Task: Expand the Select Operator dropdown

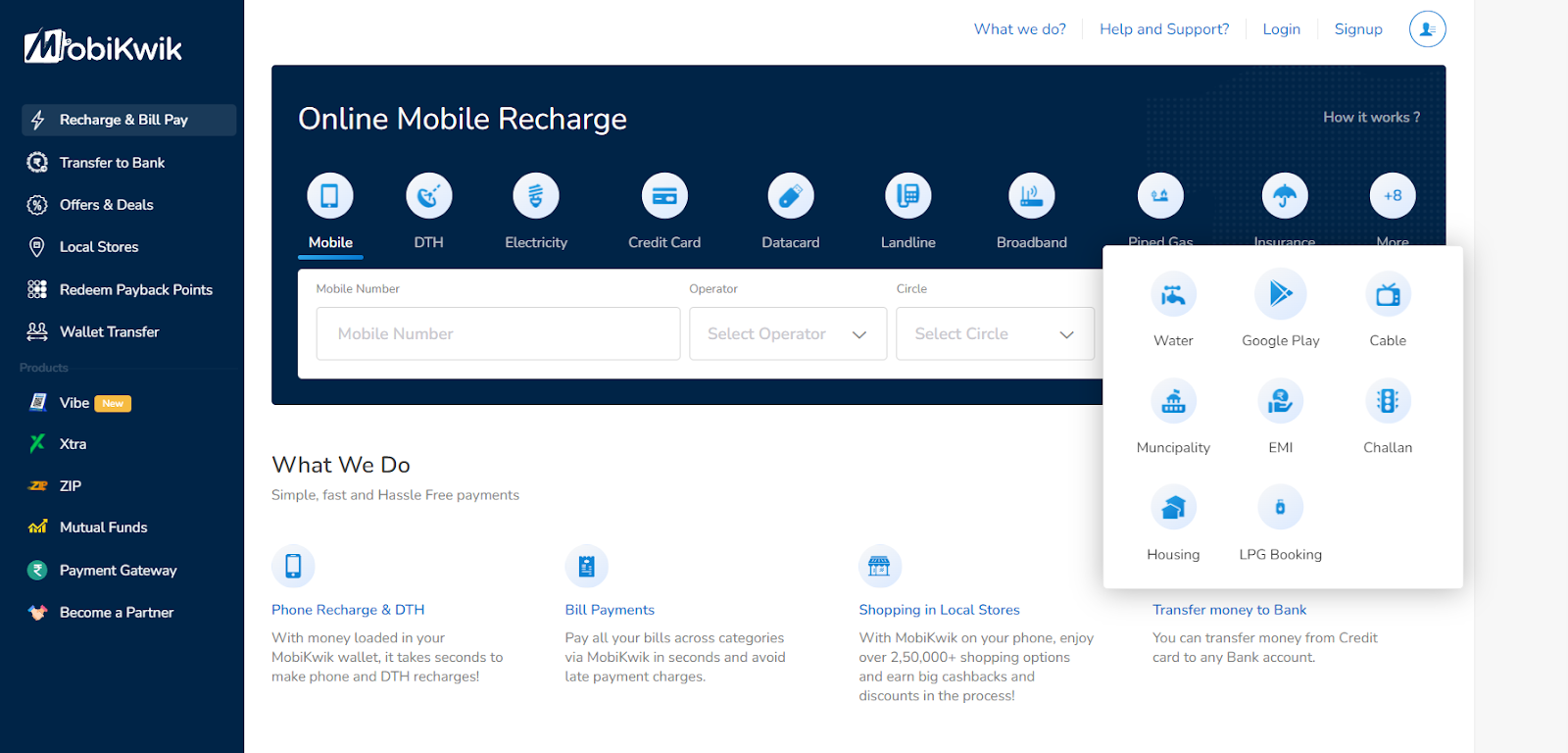Action: click(x=788, y=333)
